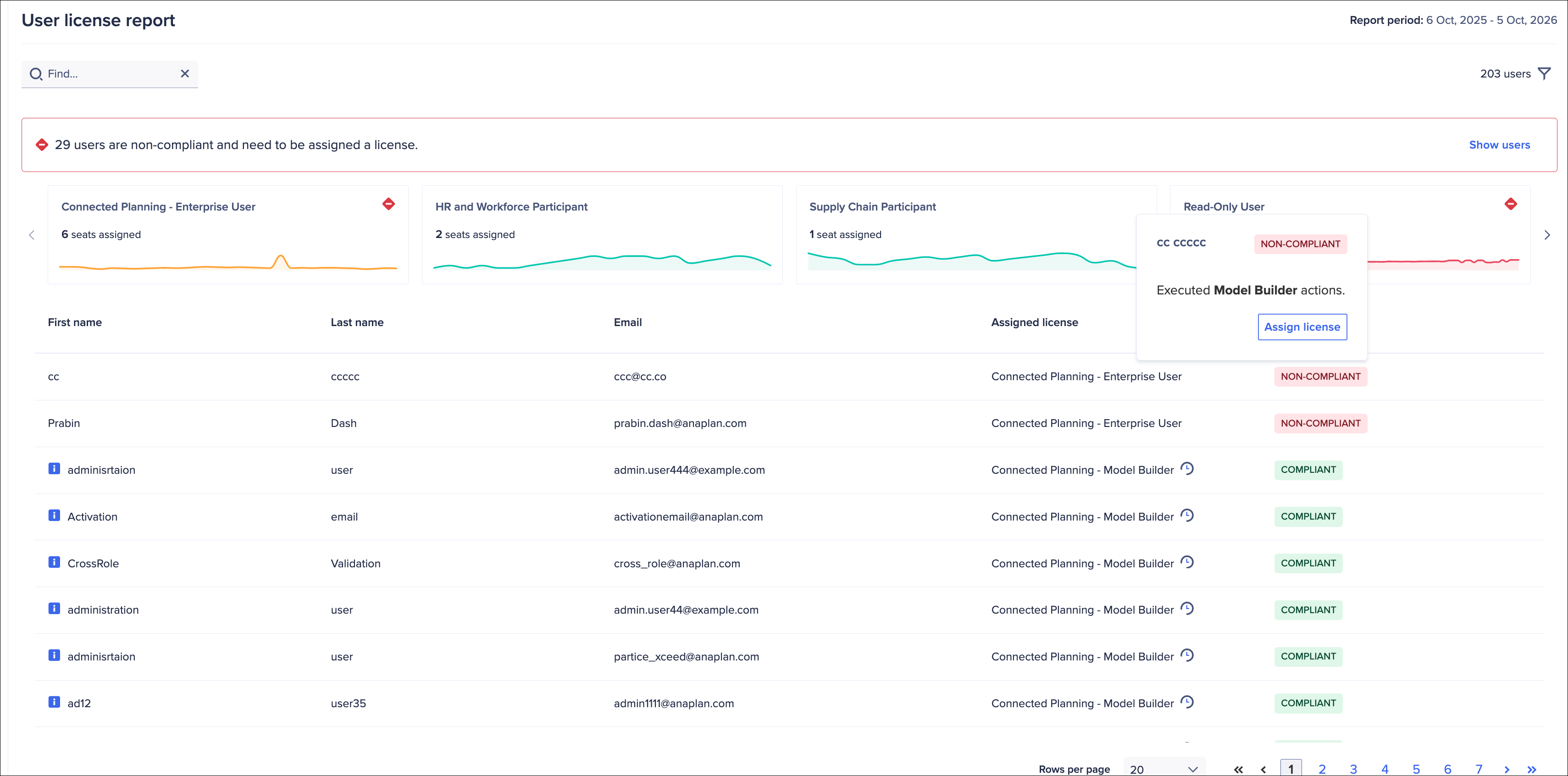Jump to the last page of results
The height and width of the screenshot is (776, 1568).
(1532, 769)
